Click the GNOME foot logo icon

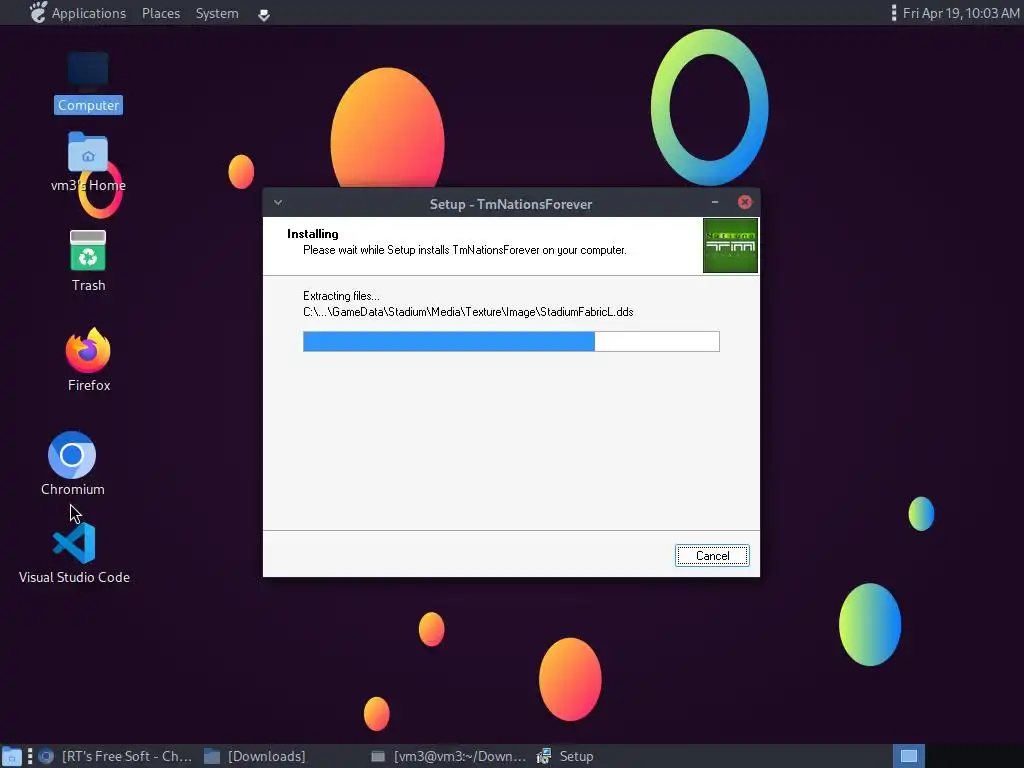[x=38, y=12]
